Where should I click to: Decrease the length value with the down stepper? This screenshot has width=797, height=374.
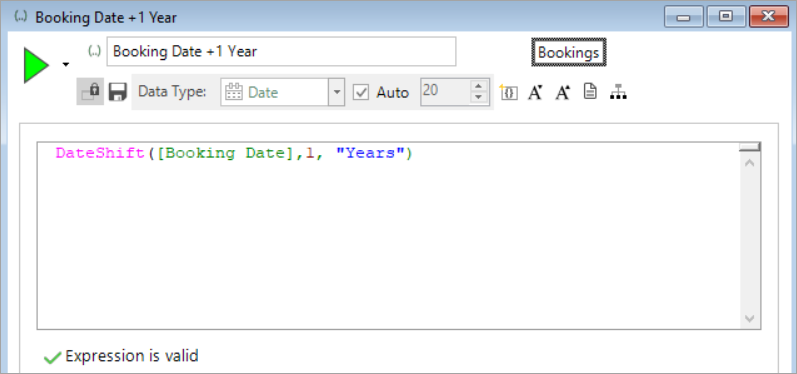click(x=478, y=98)
